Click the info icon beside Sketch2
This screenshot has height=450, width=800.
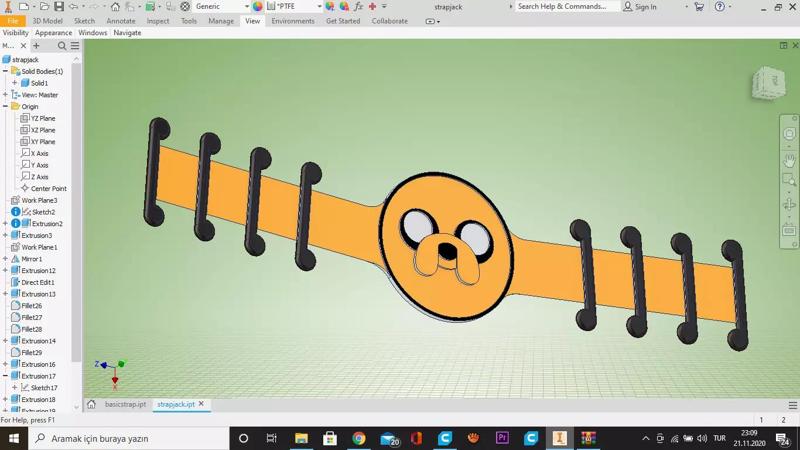tap(16, 212)
